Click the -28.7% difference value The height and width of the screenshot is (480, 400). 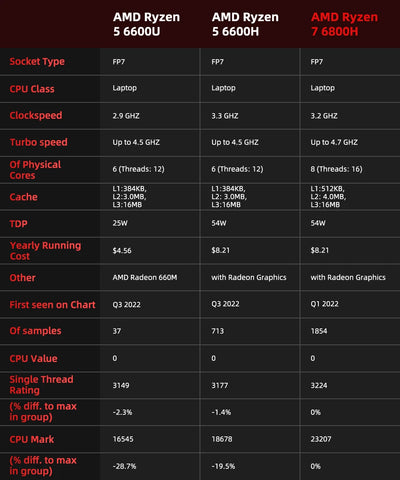(x=124, y=466)
